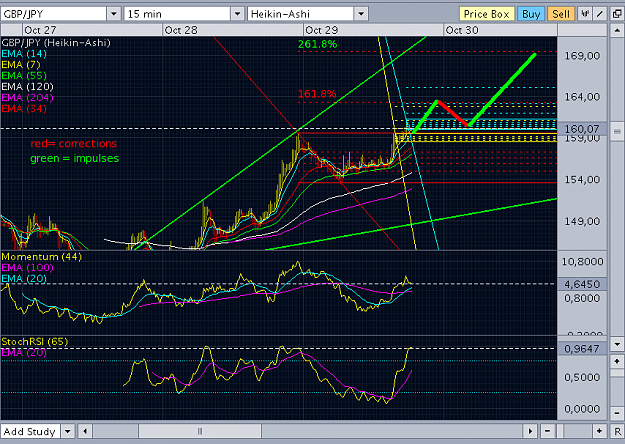Open the Add Study dropdown arrow

(x=68, y=431)
